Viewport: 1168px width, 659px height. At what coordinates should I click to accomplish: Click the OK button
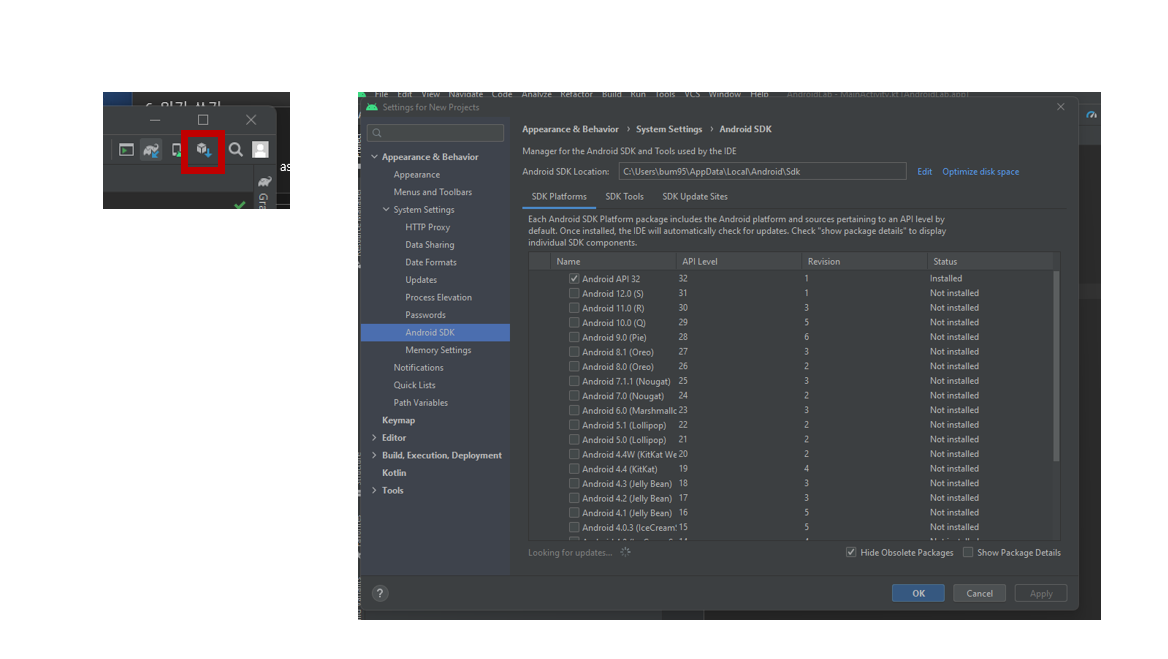[918, 593]
